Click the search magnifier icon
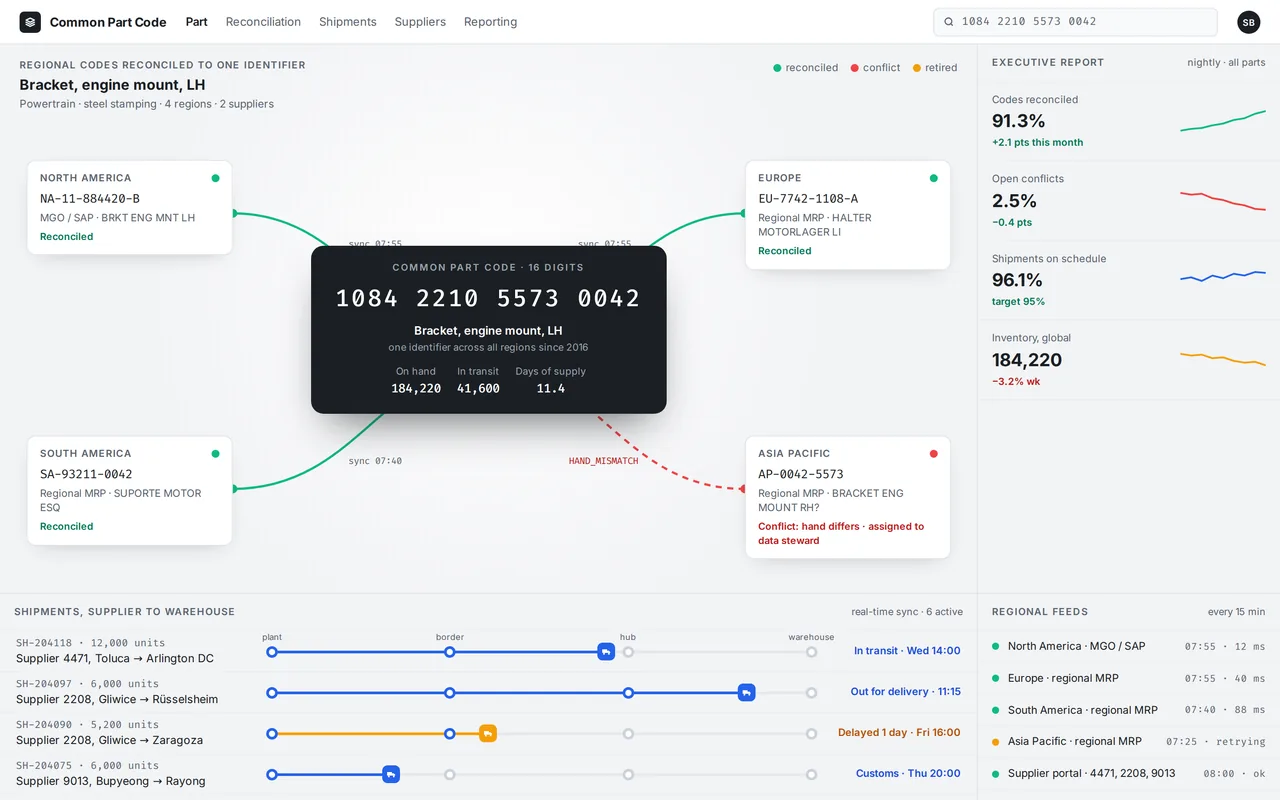This screenshot has height=800, width=1280. 949,22
